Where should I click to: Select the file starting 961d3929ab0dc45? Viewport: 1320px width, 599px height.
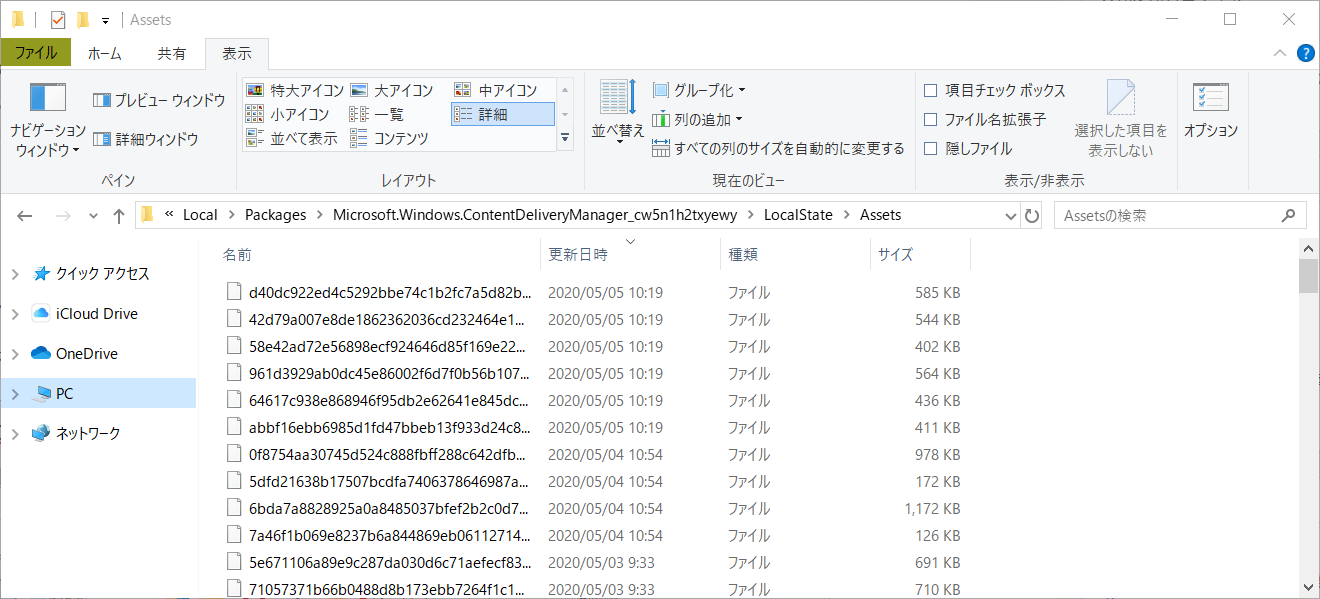tap(390, 374)
